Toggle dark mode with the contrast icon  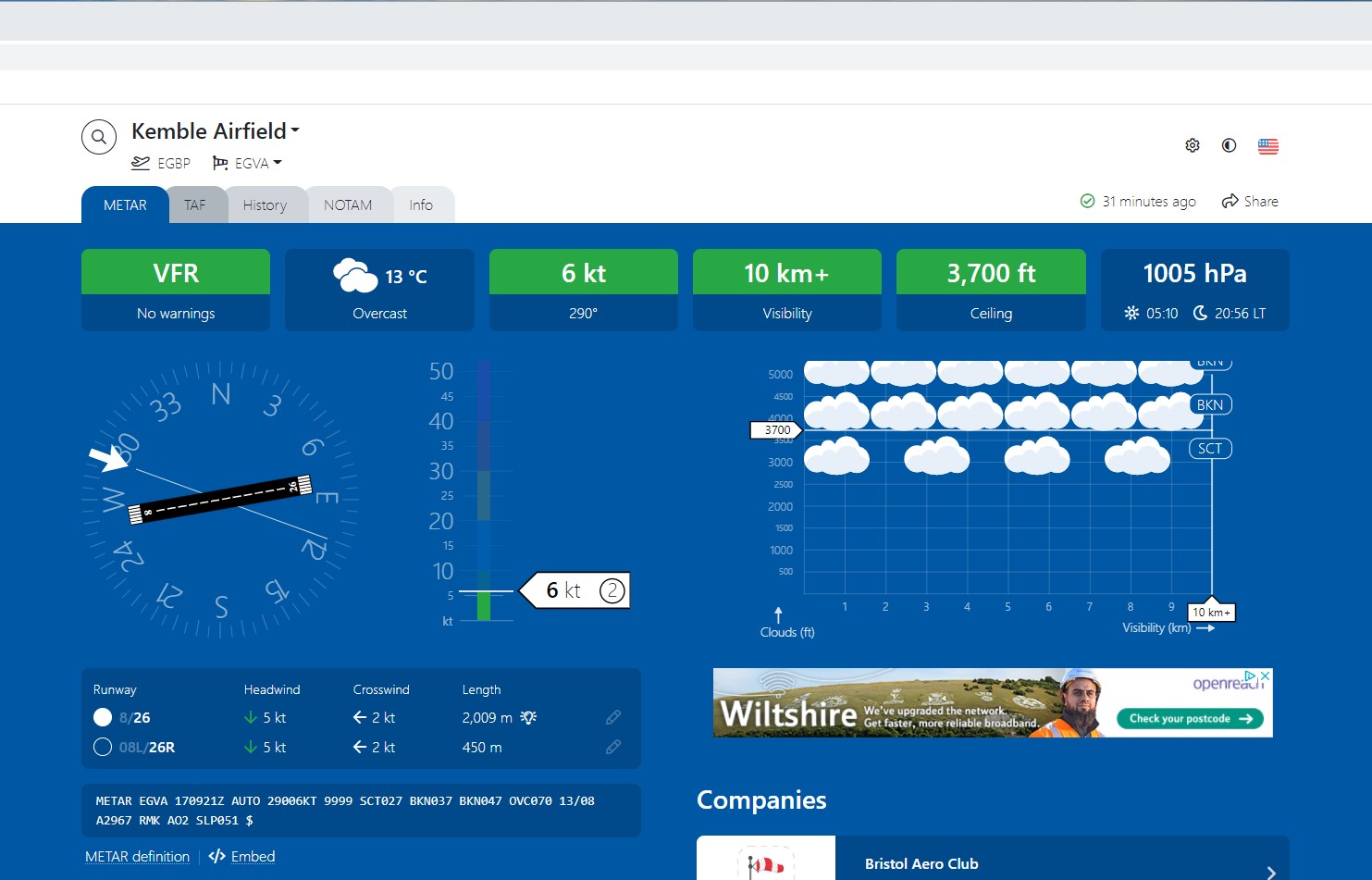[1229, 145]
